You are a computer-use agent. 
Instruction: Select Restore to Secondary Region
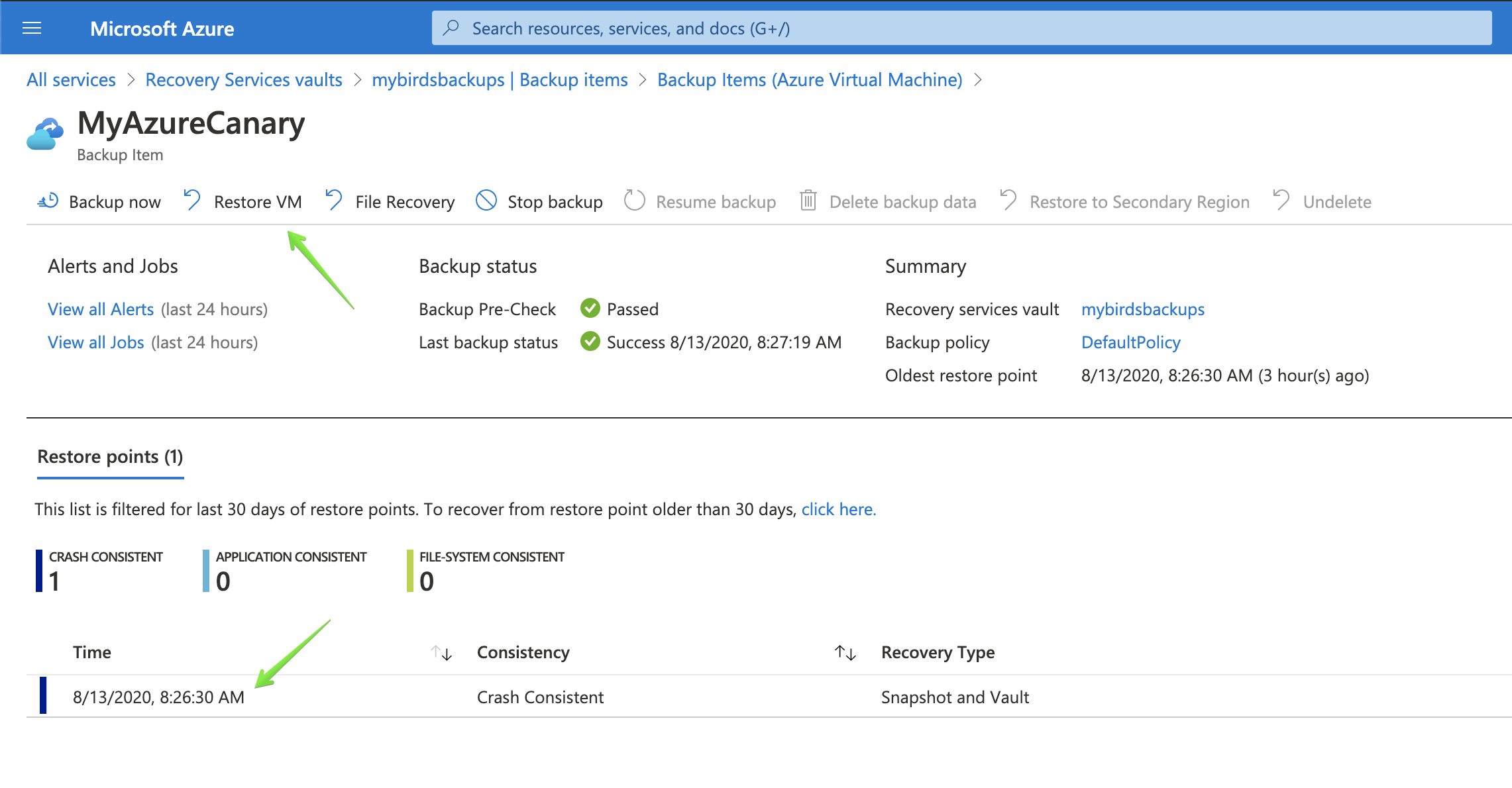click(1140, 201)
